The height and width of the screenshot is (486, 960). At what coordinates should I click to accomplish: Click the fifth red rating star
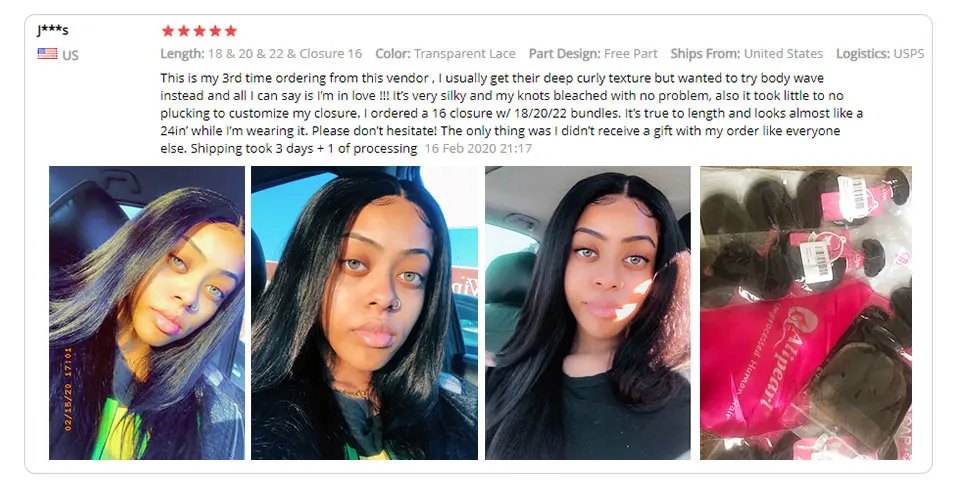(230, 31)
